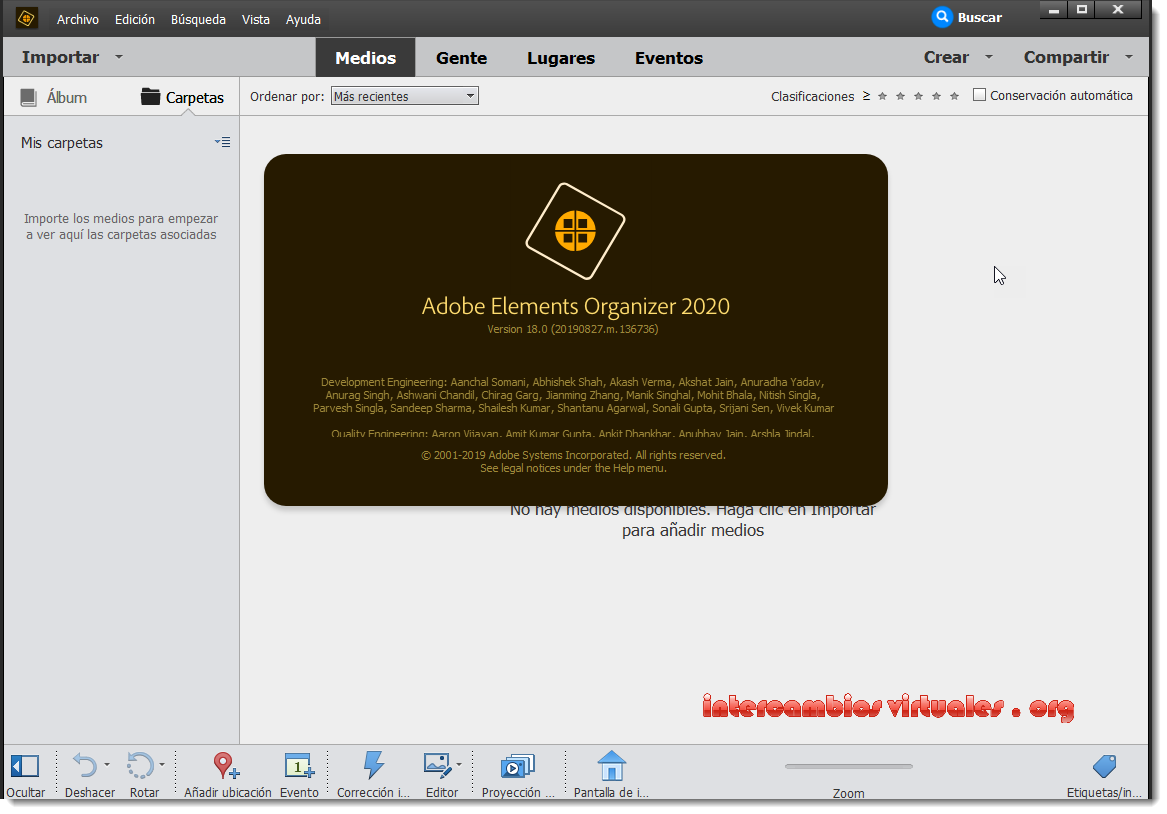
Task: Click the Crear button
Action: (946, 57)
